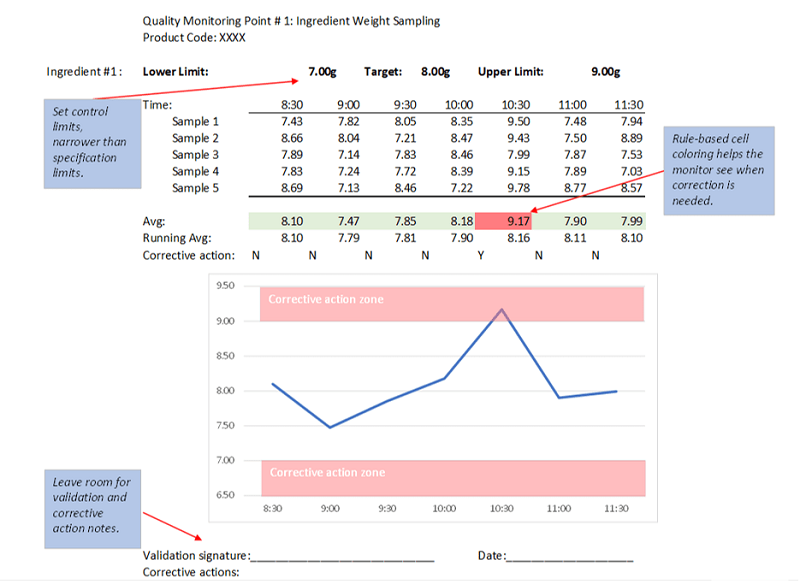This screenshot has width=800, height=584.
Task: Click the Running Avg row label
Action: pos(177,238)
